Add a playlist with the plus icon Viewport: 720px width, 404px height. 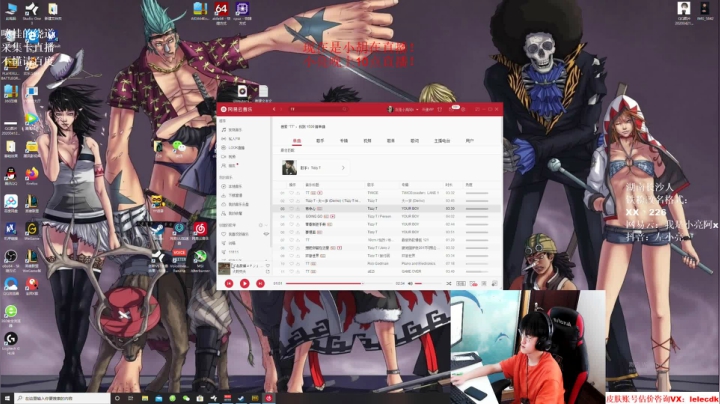260,225
